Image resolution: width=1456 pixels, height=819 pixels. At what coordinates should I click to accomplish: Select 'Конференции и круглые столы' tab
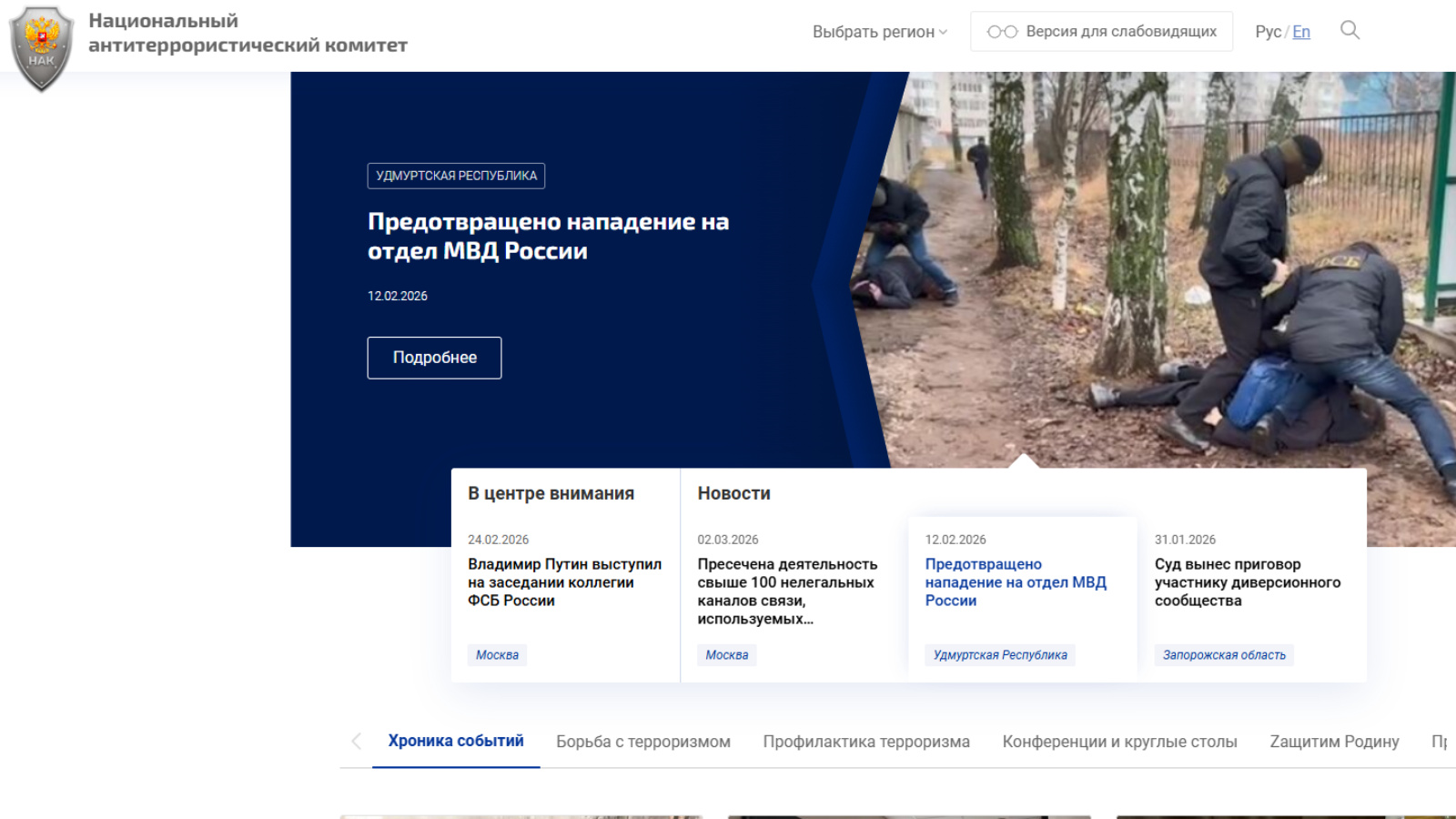(1119, 742)
